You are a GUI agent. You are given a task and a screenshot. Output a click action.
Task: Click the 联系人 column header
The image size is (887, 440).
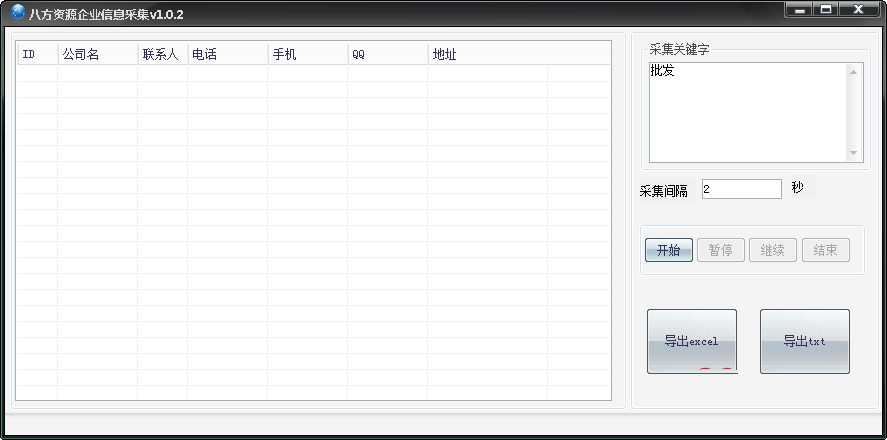point(163,54)
